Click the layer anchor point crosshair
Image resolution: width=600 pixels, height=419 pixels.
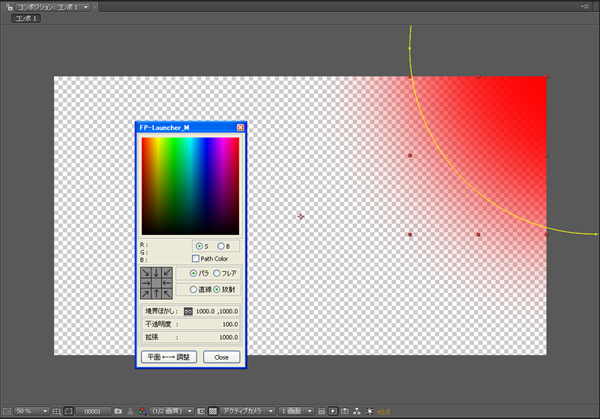click(301, 217)
